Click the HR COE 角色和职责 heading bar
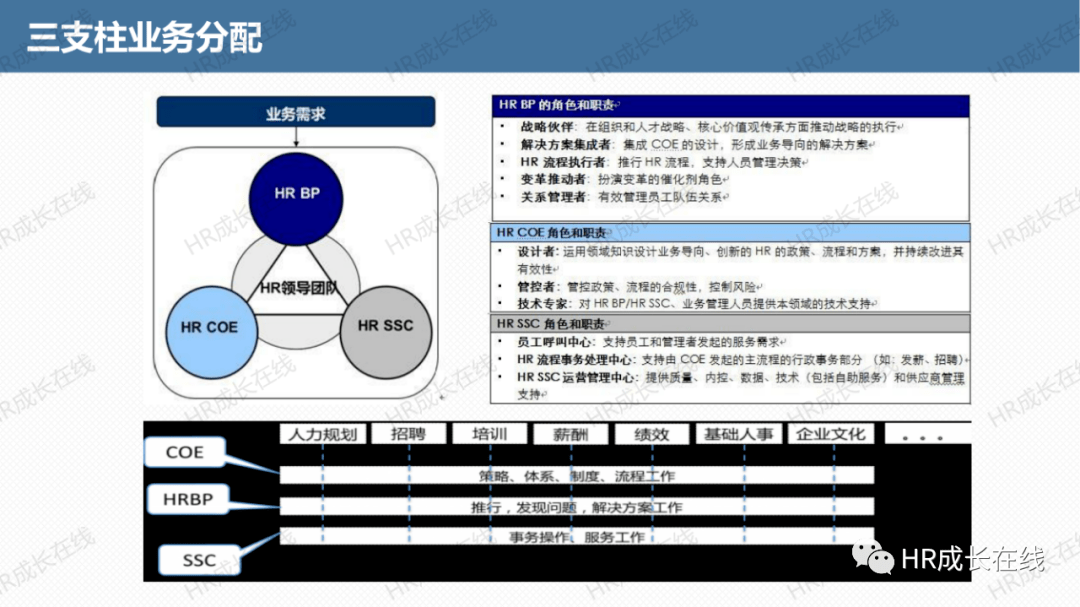This screenshot has height=607, width=1080. point(730,232)
